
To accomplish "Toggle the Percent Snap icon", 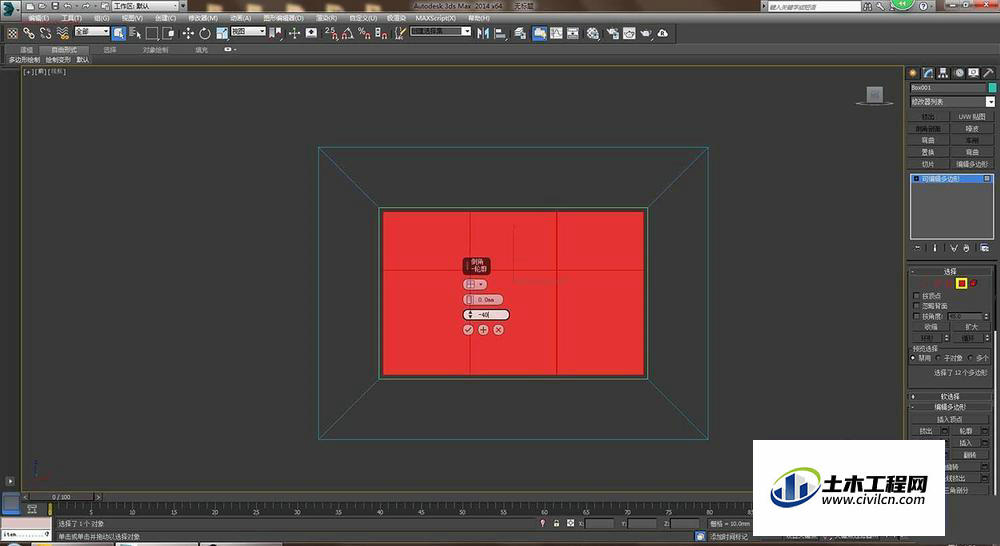I will pyautogui.click(x=364, y=33).
